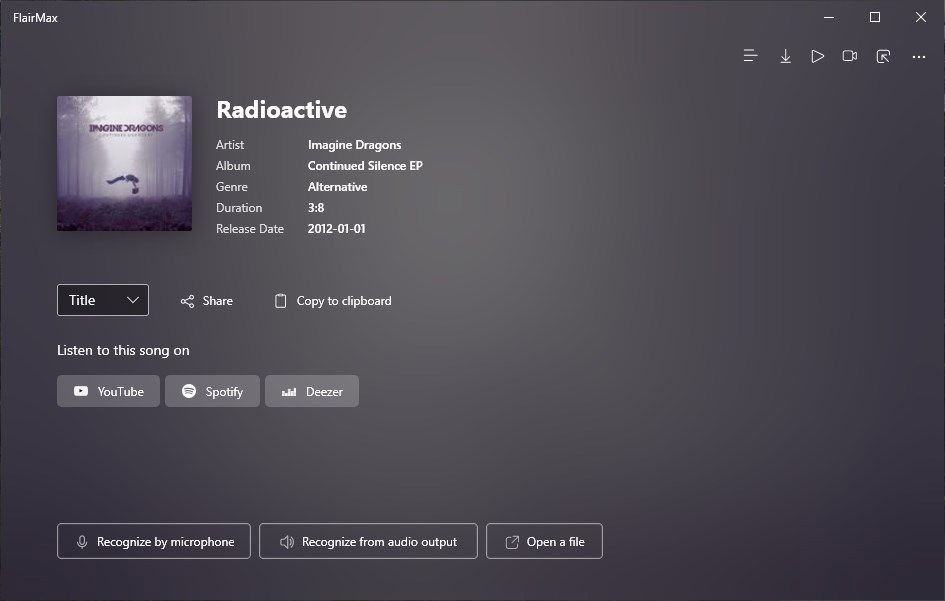Open the song on Spotify
945x601 pixels.
tap(212, 391)
